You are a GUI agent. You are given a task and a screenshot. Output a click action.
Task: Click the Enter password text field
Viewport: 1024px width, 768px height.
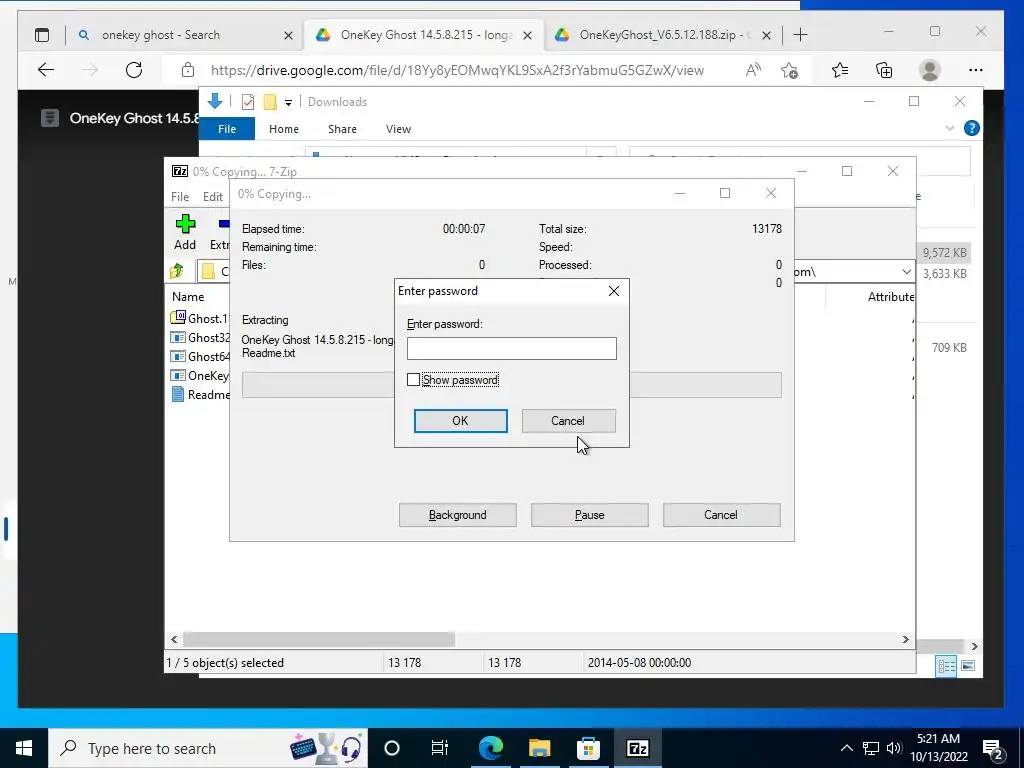[511, 348]
